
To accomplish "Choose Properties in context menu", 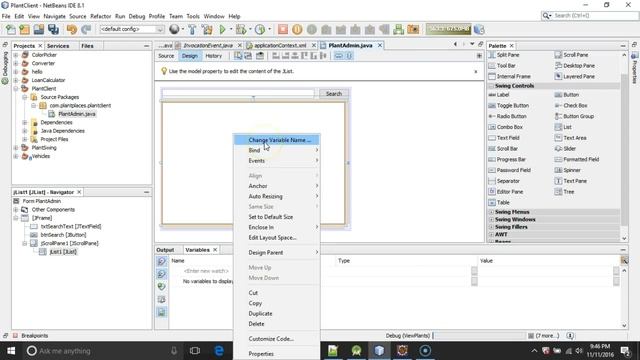I will pyautogui.click(x=277, y=354).
